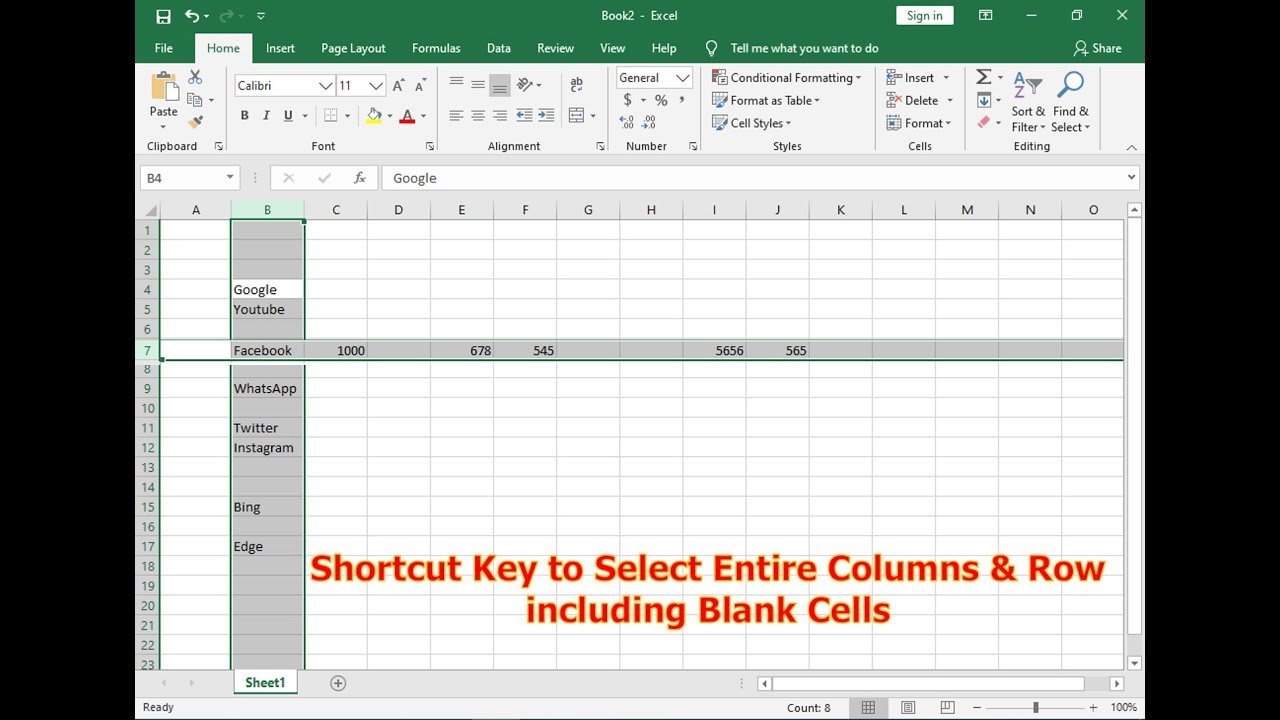Click the Increase Indent icon
1280x720 pixels.
tap(546, 116)
